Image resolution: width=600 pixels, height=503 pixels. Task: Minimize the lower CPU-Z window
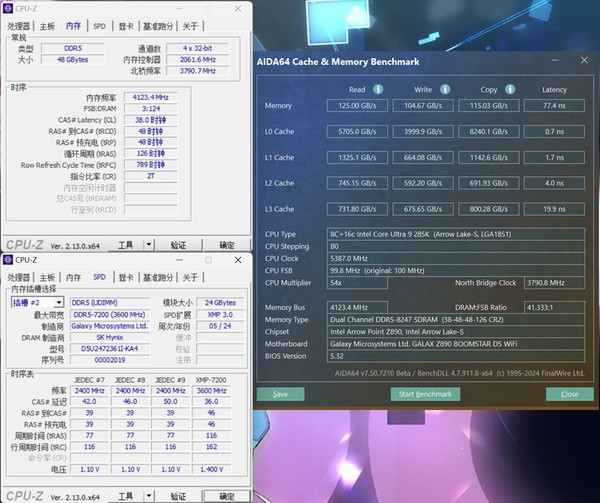click(179, 260)
